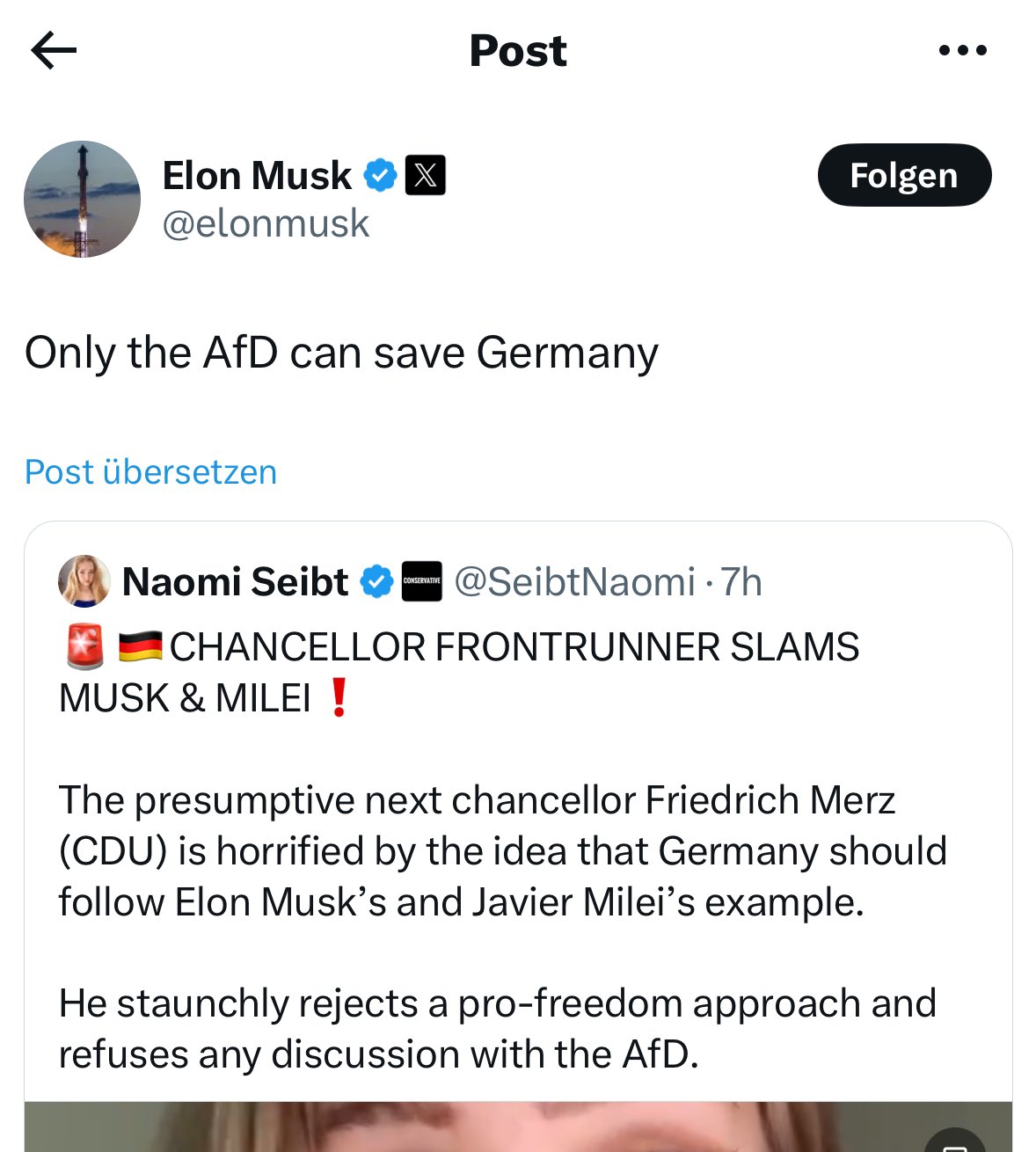Tap the Post header title
The width and height of the screenshot is (1036, 1152).
coord(518,50)
